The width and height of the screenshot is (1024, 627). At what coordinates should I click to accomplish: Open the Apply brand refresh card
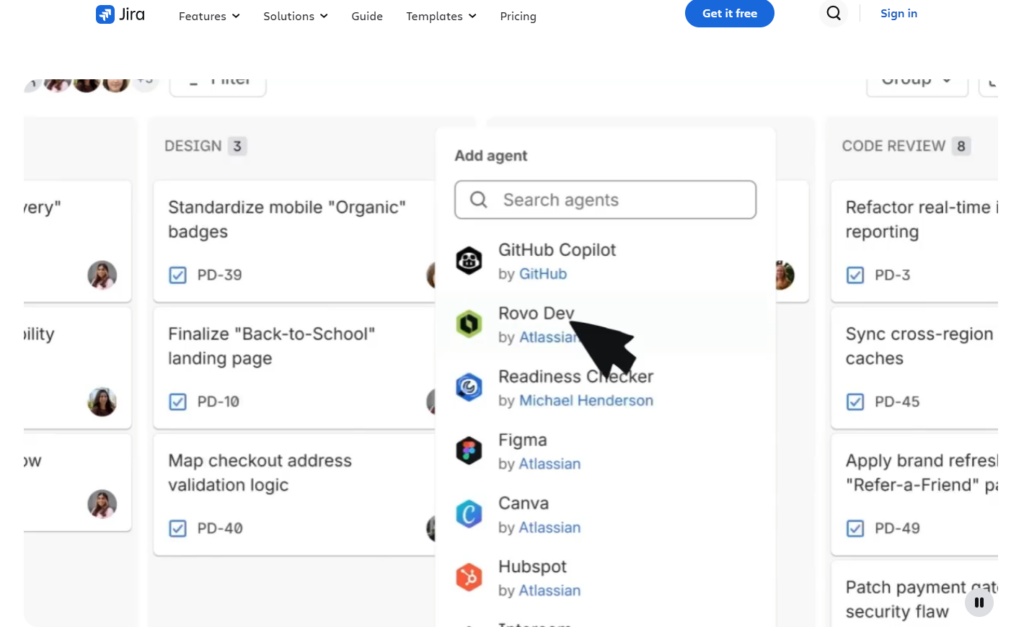point(914,494)
